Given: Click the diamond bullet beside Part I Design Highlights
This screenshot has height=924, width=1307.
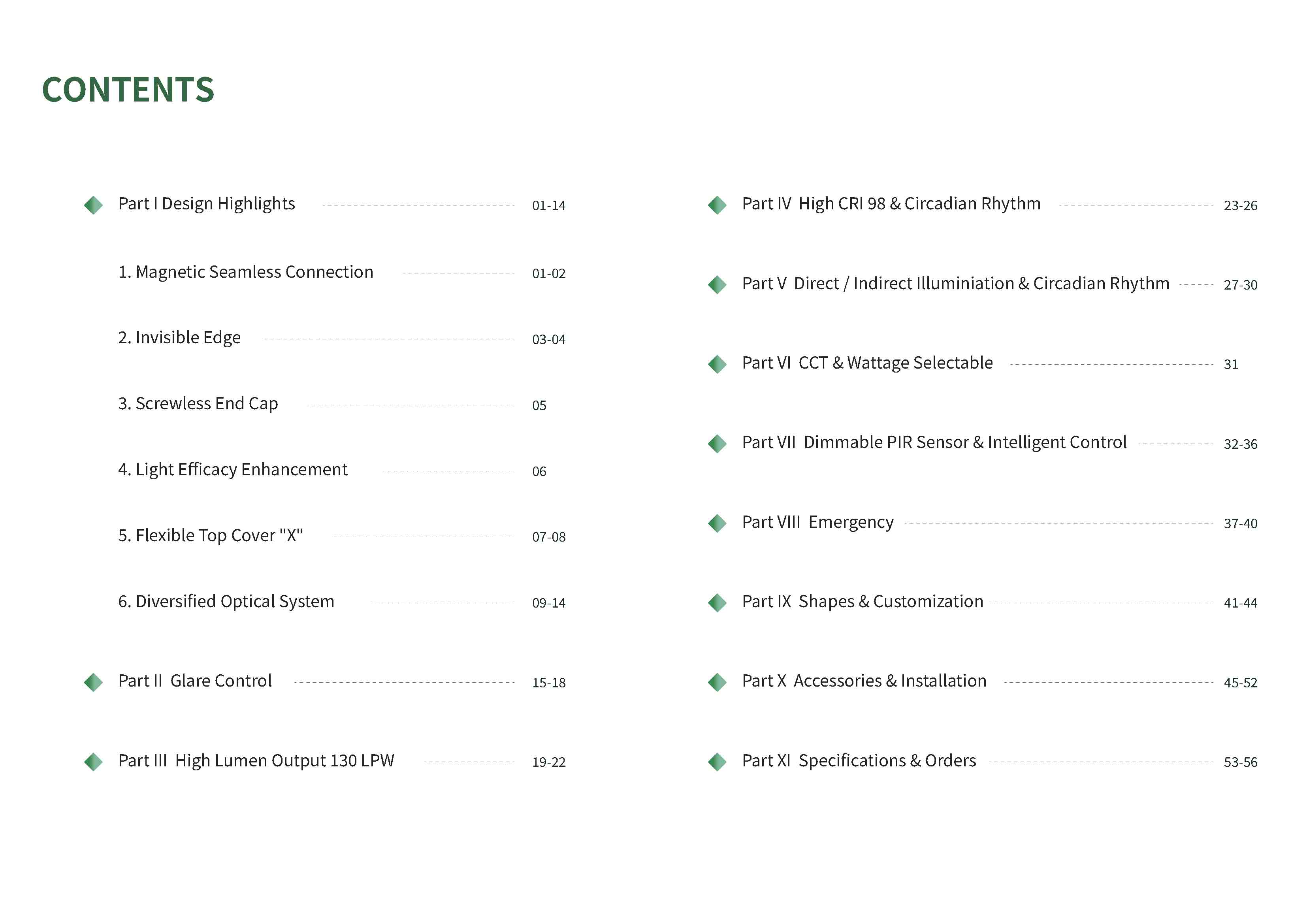Looking at the screenshot, I should click(x=93, y=205).
